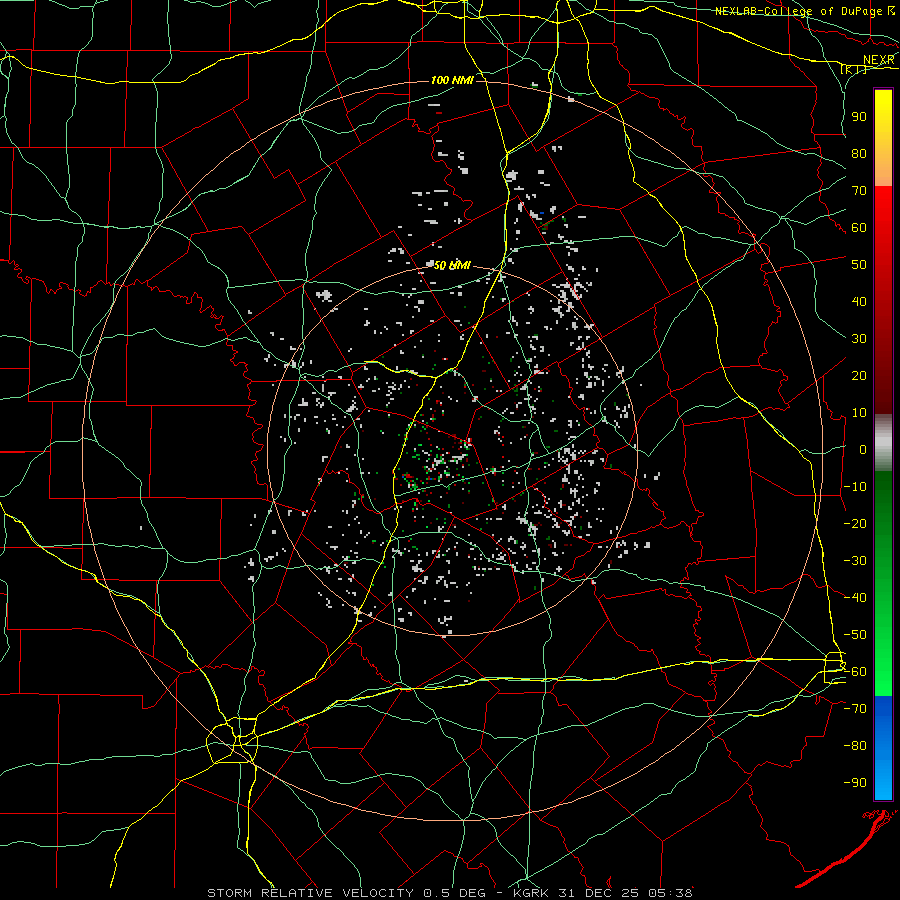Image resolution: width=900 pixels, height=900 pixels.
Task: Click the velocity scale label 20
Action: (x=859, y=376)
